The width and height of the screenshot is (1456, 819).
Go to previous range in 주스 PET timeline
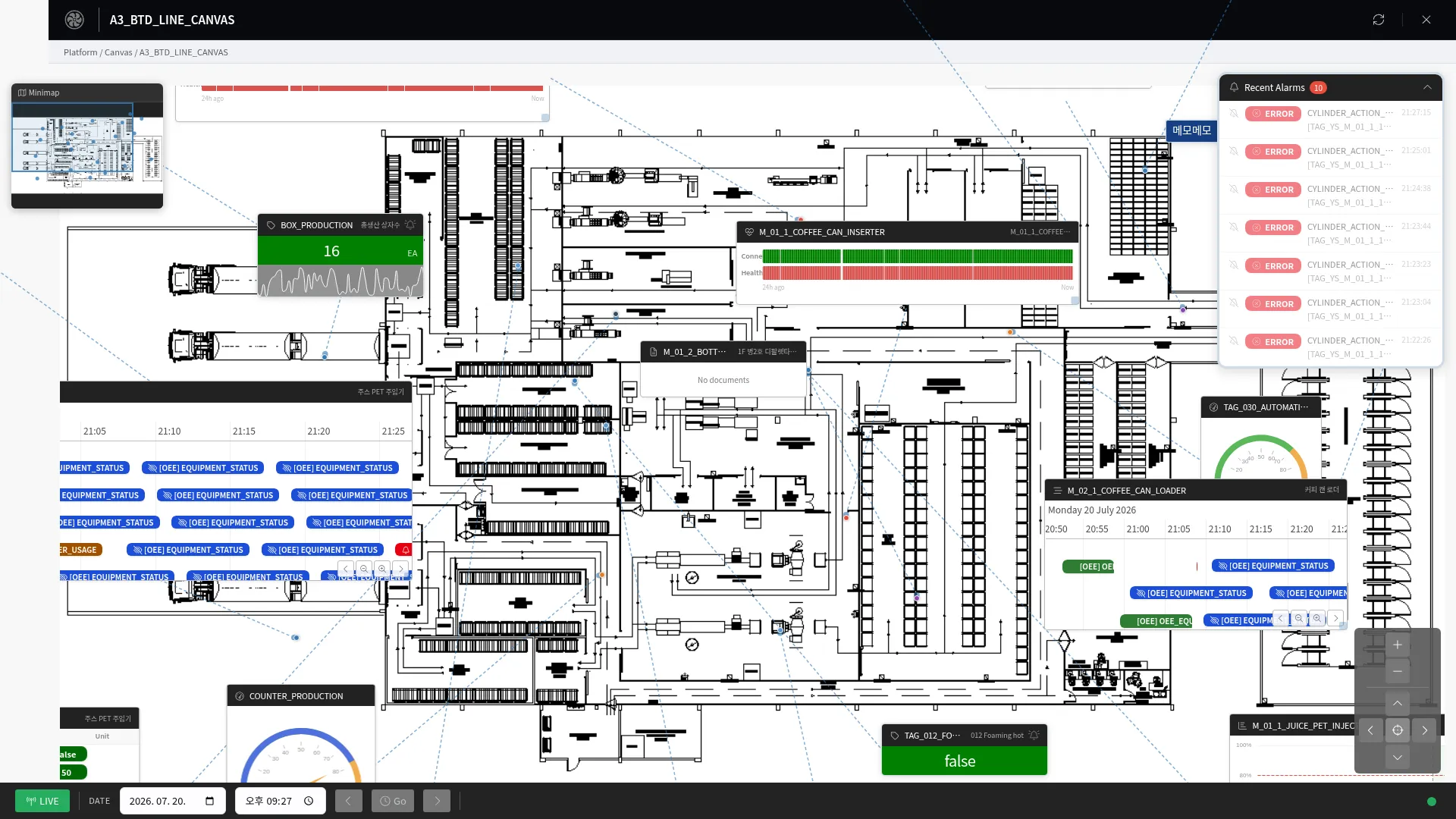[x=346, y=569]
